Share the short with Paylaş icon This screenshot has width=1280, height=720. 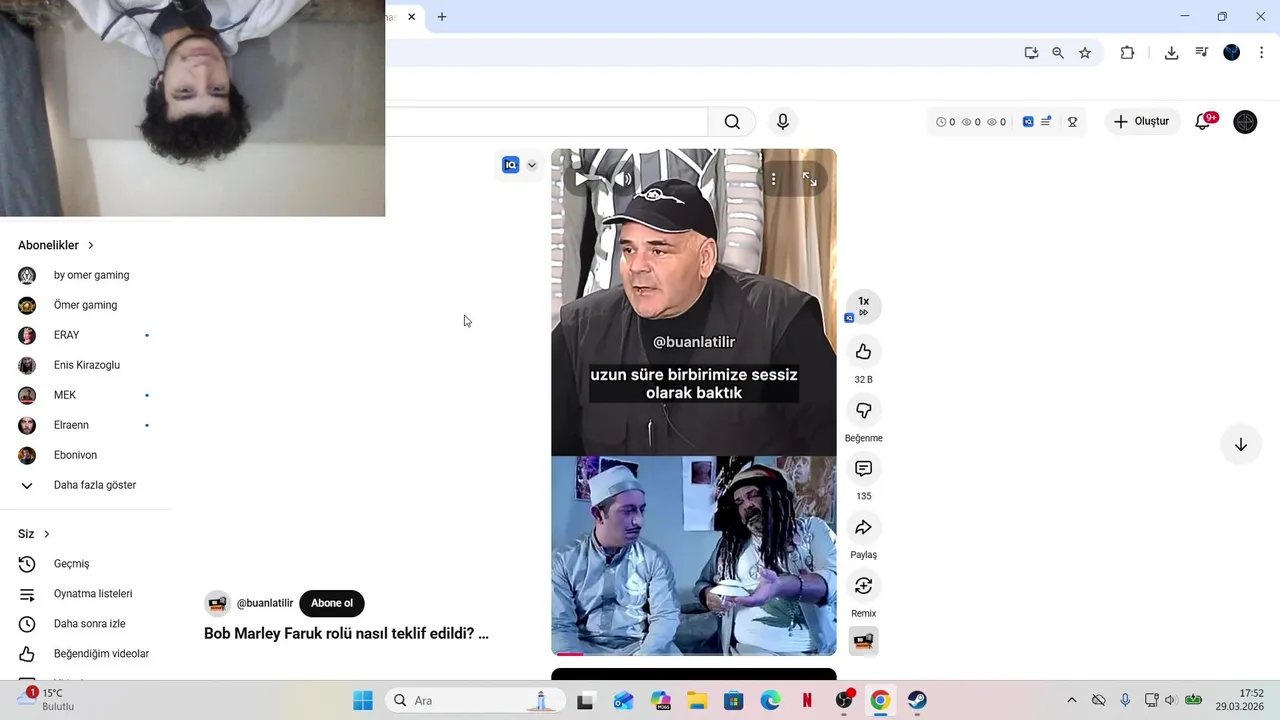tap(864, 527)
